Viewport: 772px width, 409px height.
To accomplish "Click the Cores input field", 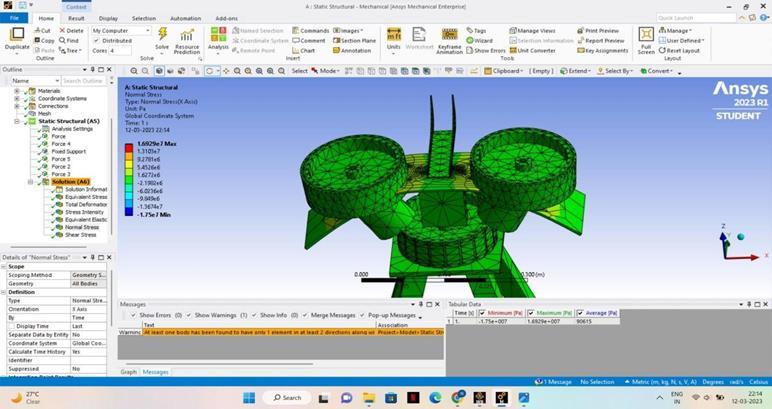I will tap(120, 51).
